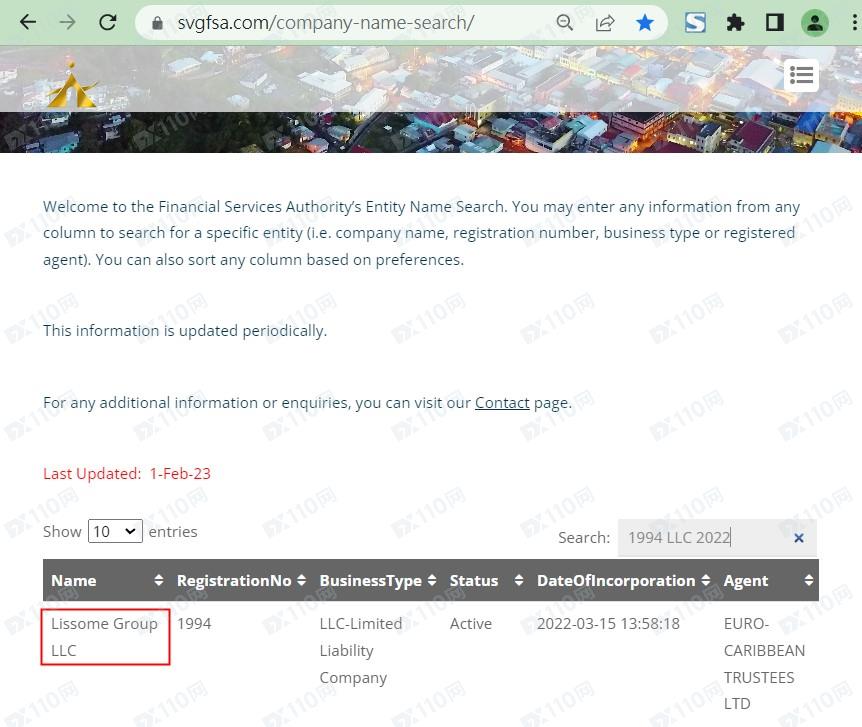Click the Welcome to the Financial Services paragraph
This screenshot has height=727, width=862.
click(422, 233)
